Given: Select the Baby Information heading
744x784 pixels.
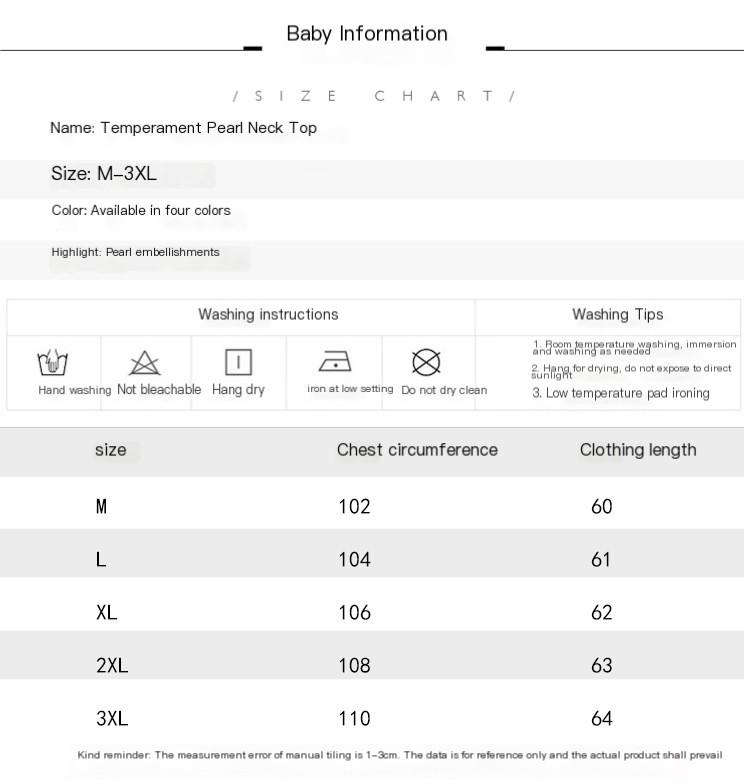Looking at the screenshot, I should coord(367,34).
